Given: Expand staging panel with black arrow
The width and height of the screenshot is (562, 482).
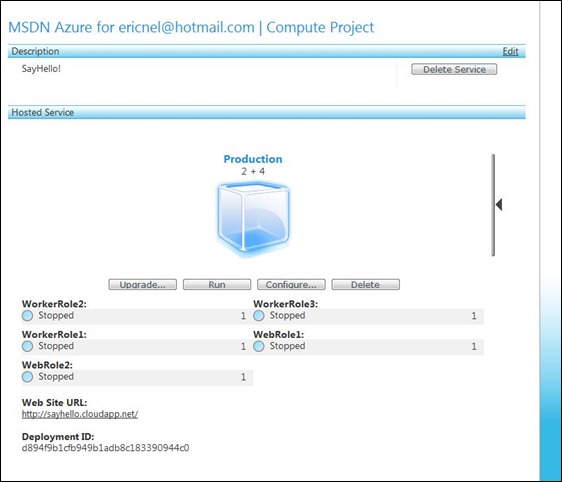Looking at the screenshot, I should tap(499, 205).
